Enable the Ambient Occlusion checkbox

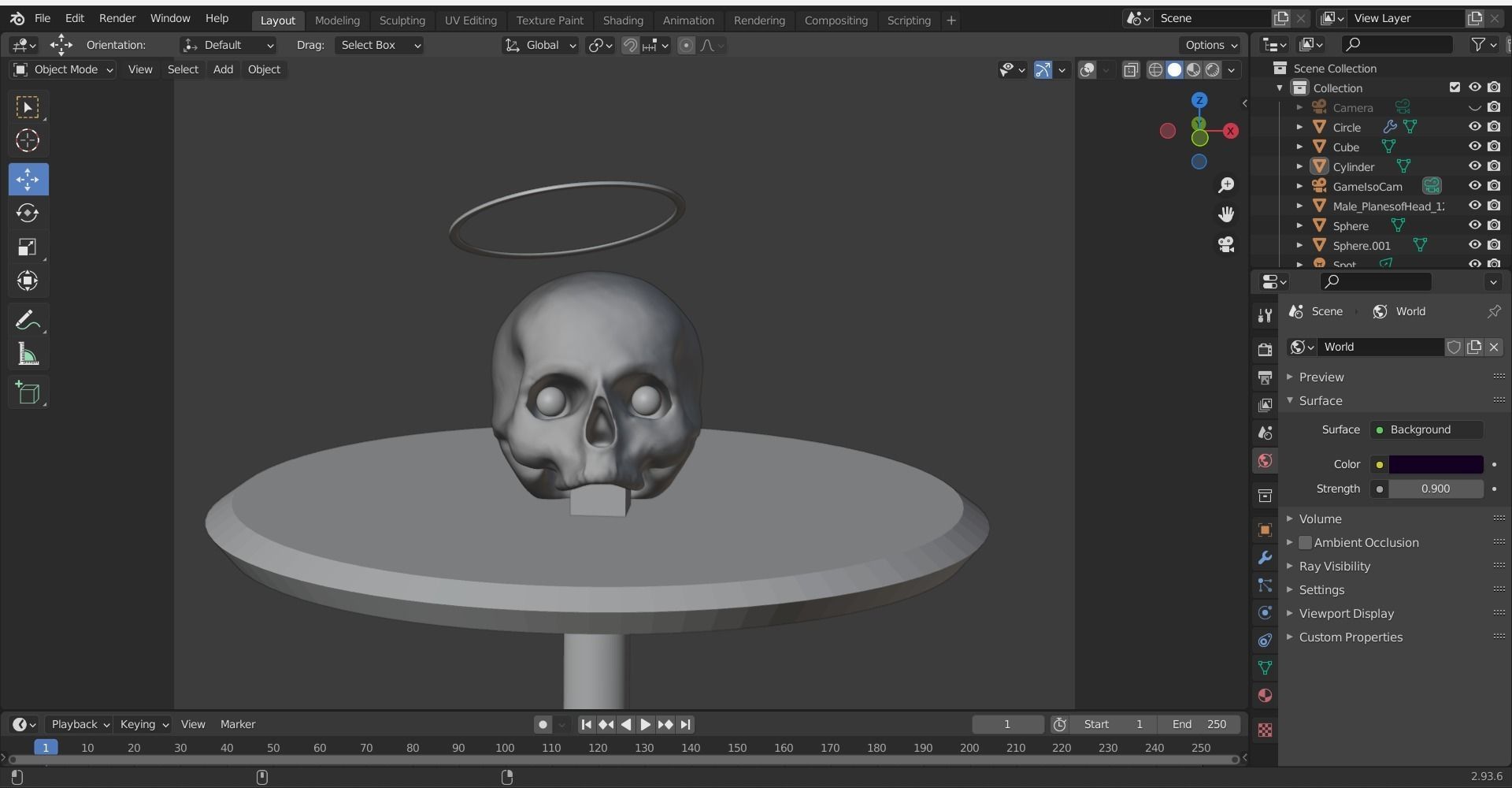(x=1305, y=542)
